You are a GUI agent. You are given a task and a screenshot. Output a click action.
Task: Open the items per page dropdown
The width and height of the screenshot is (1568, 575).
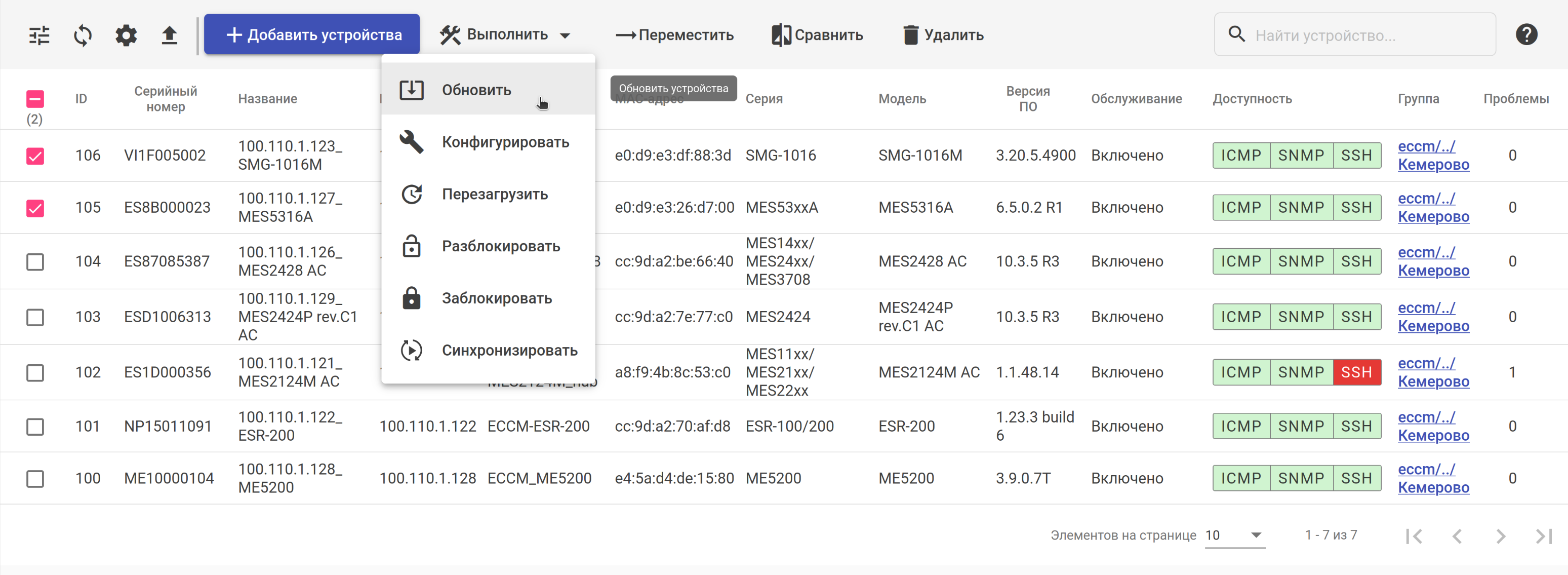(1234, 535)
